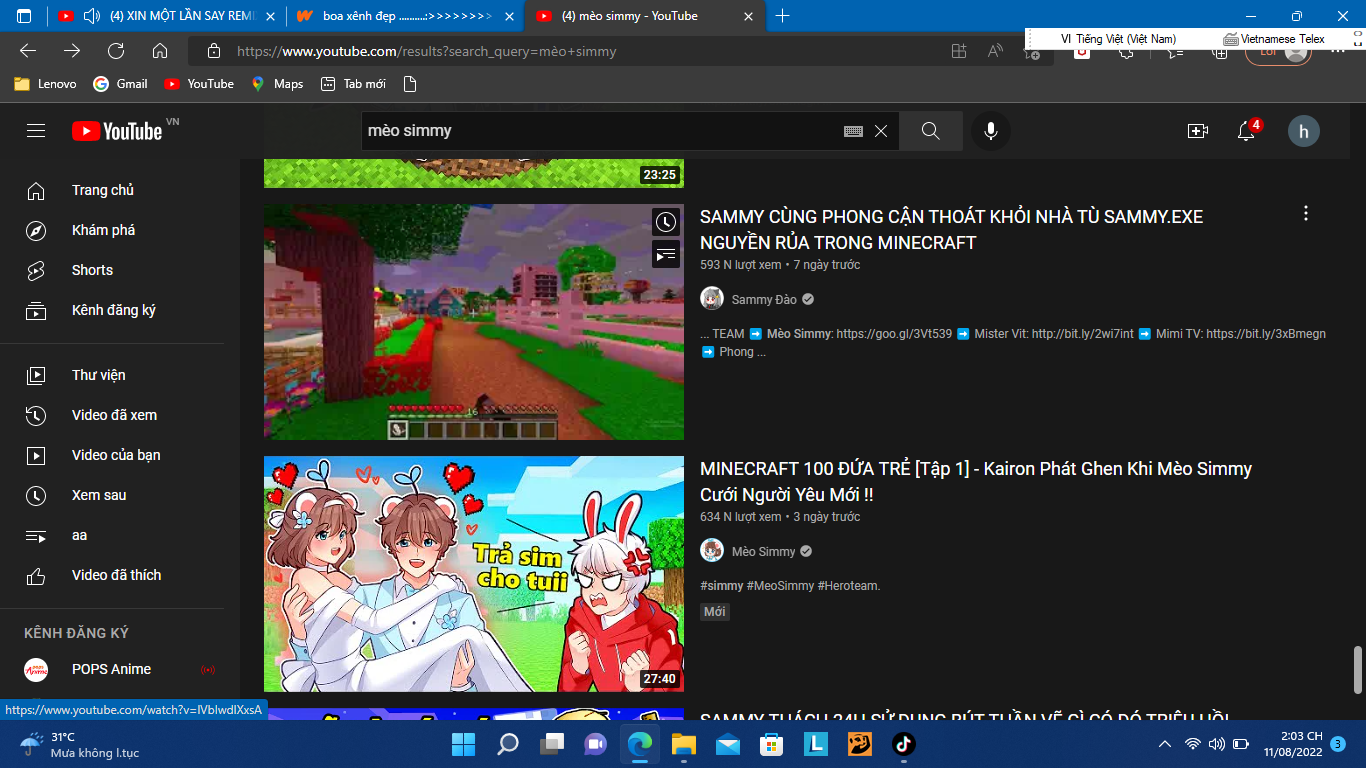Open the Edge tab actions menu
This screenshot has width=1366, height=768.
pos(24,16)
